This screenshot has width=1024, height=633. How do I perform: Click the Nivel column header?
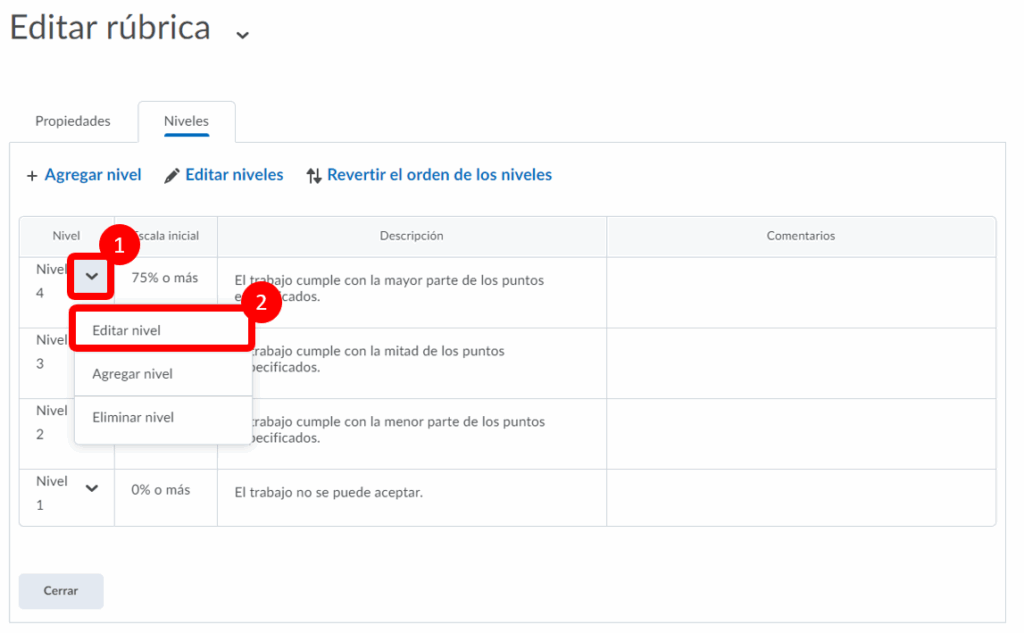pos(66,236)
